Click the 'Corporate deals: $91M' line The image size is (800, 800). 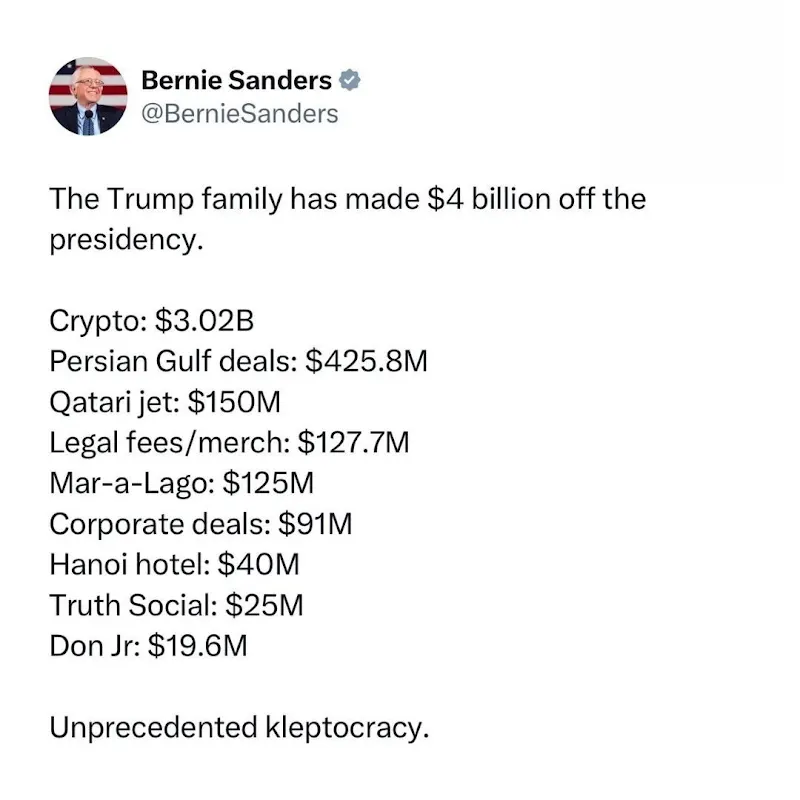tap(201, 524)
